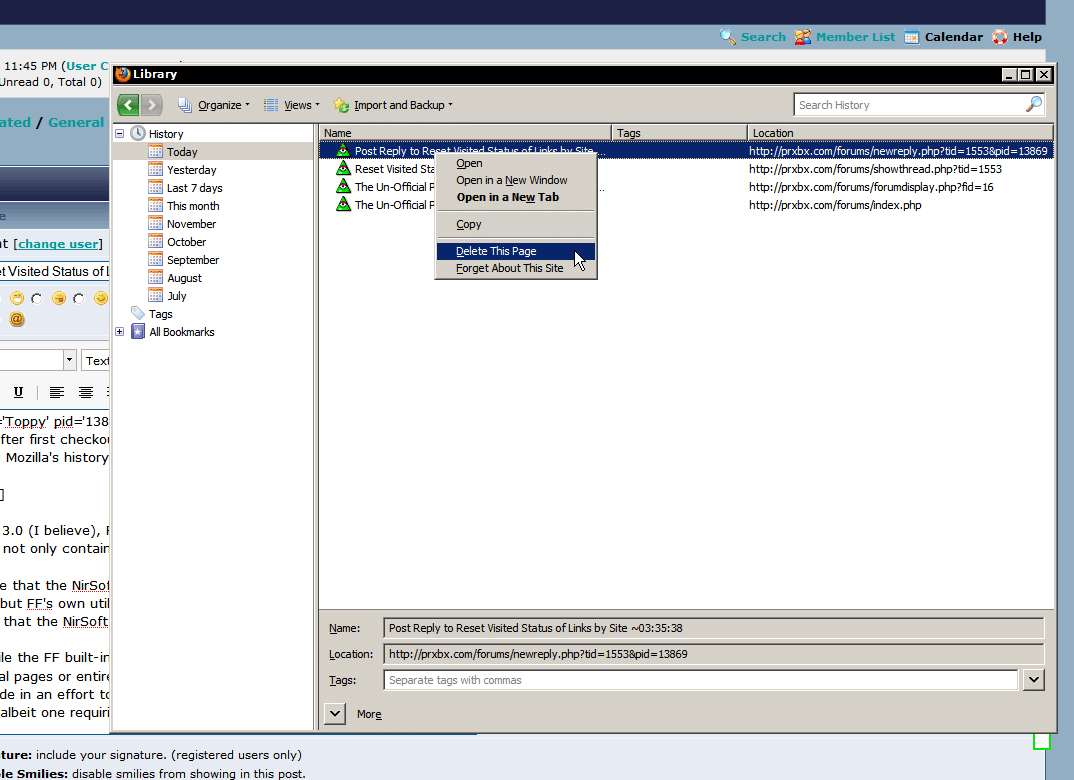Select radio button left of the smiling face
The width and height of the screenshot is (1074, 780).
79,298
